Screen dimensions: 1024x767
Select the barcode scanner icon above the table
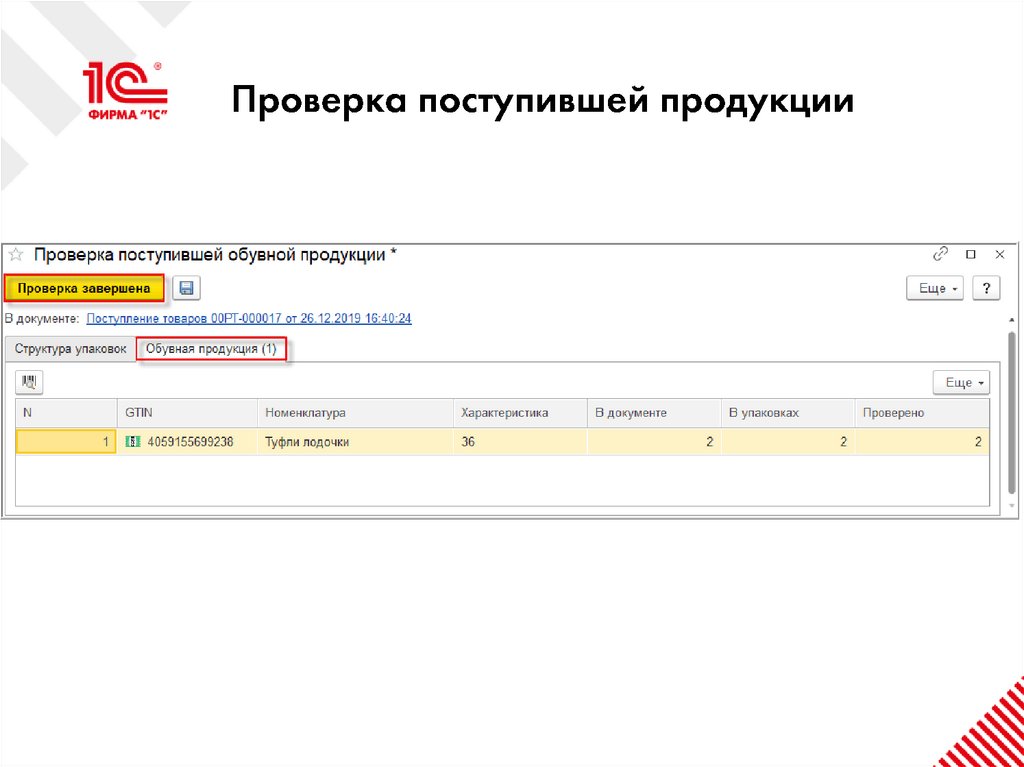[29, 382]
